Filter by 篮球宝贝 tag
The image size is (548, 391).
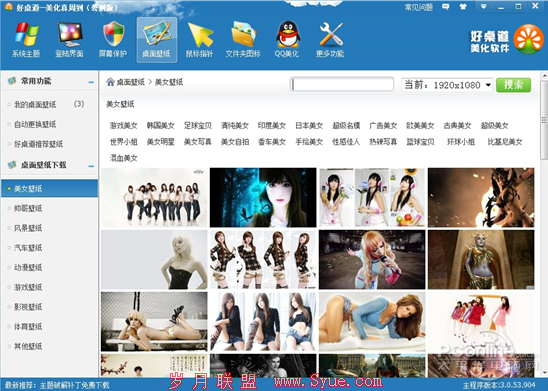click(x=420, y=142)
